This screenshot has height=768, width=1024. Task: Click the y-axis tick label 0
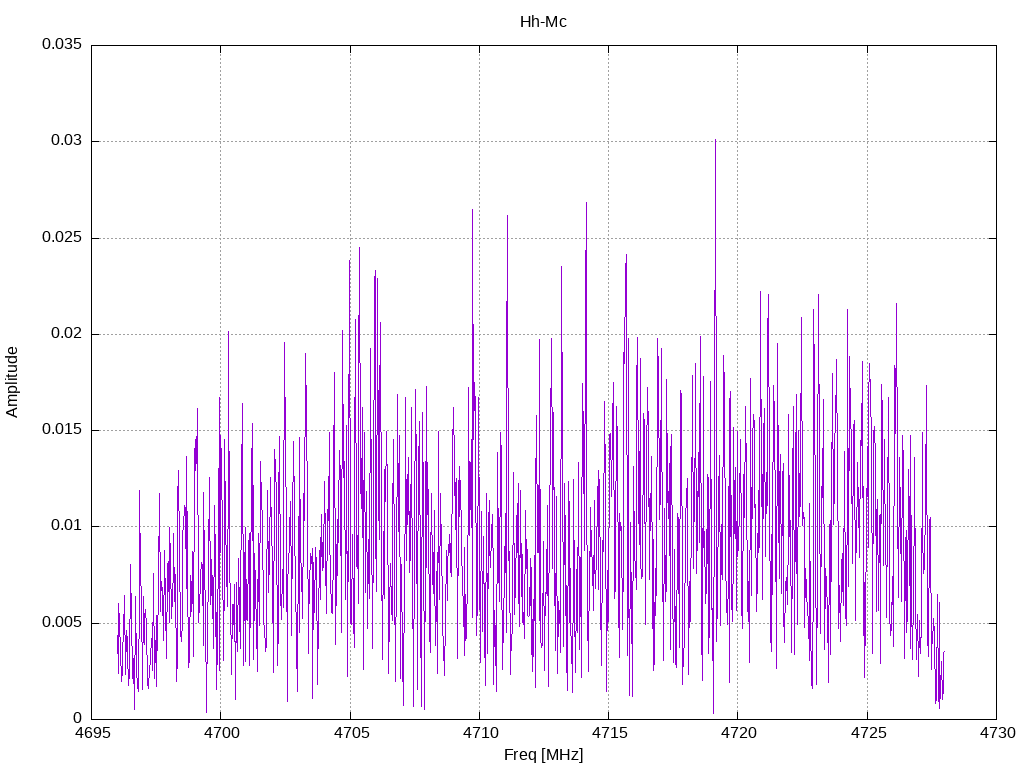click(78, 718)
